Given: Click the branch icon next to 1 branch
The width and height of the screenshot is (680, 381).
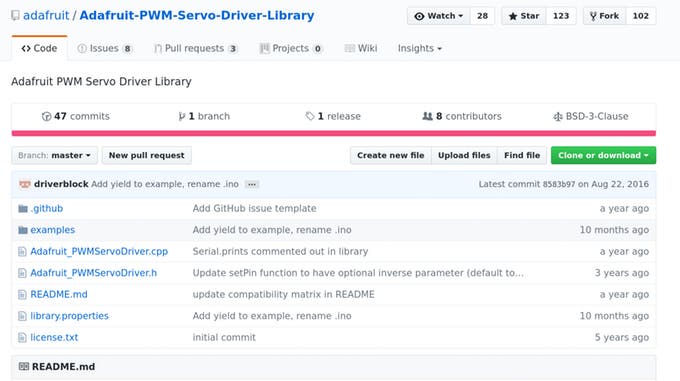Looking at the screenshot, I should click(x=182, y=116).
